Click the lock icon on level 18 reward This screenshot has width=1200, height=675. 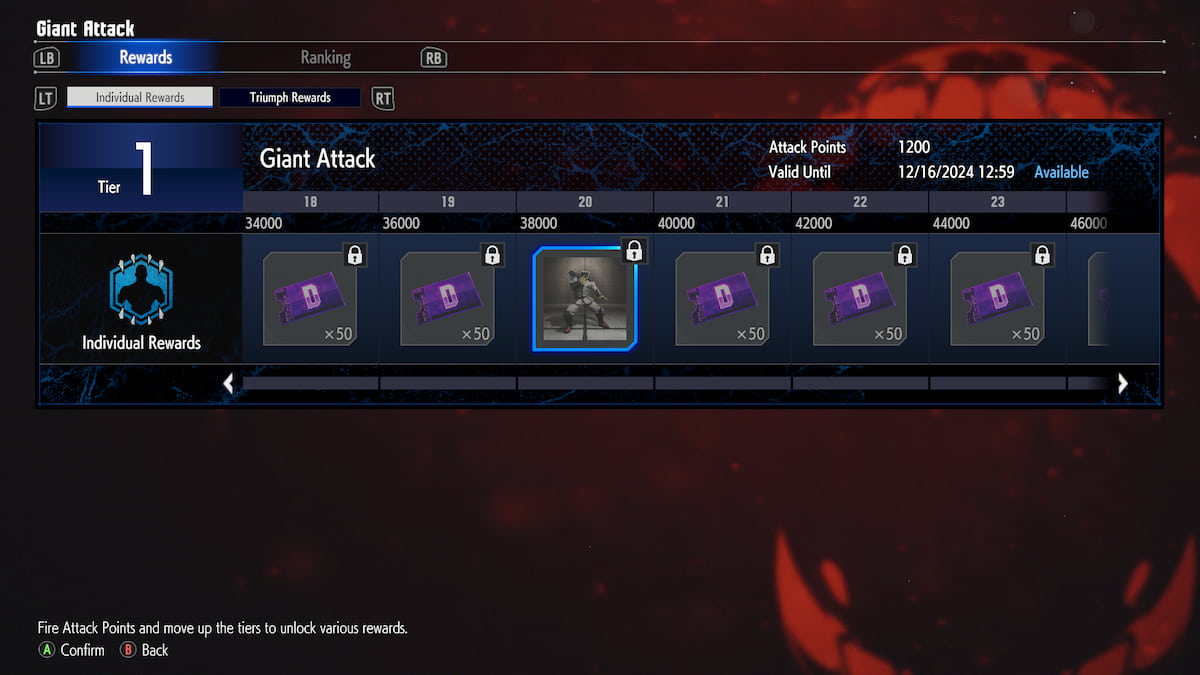pos(354,255)
